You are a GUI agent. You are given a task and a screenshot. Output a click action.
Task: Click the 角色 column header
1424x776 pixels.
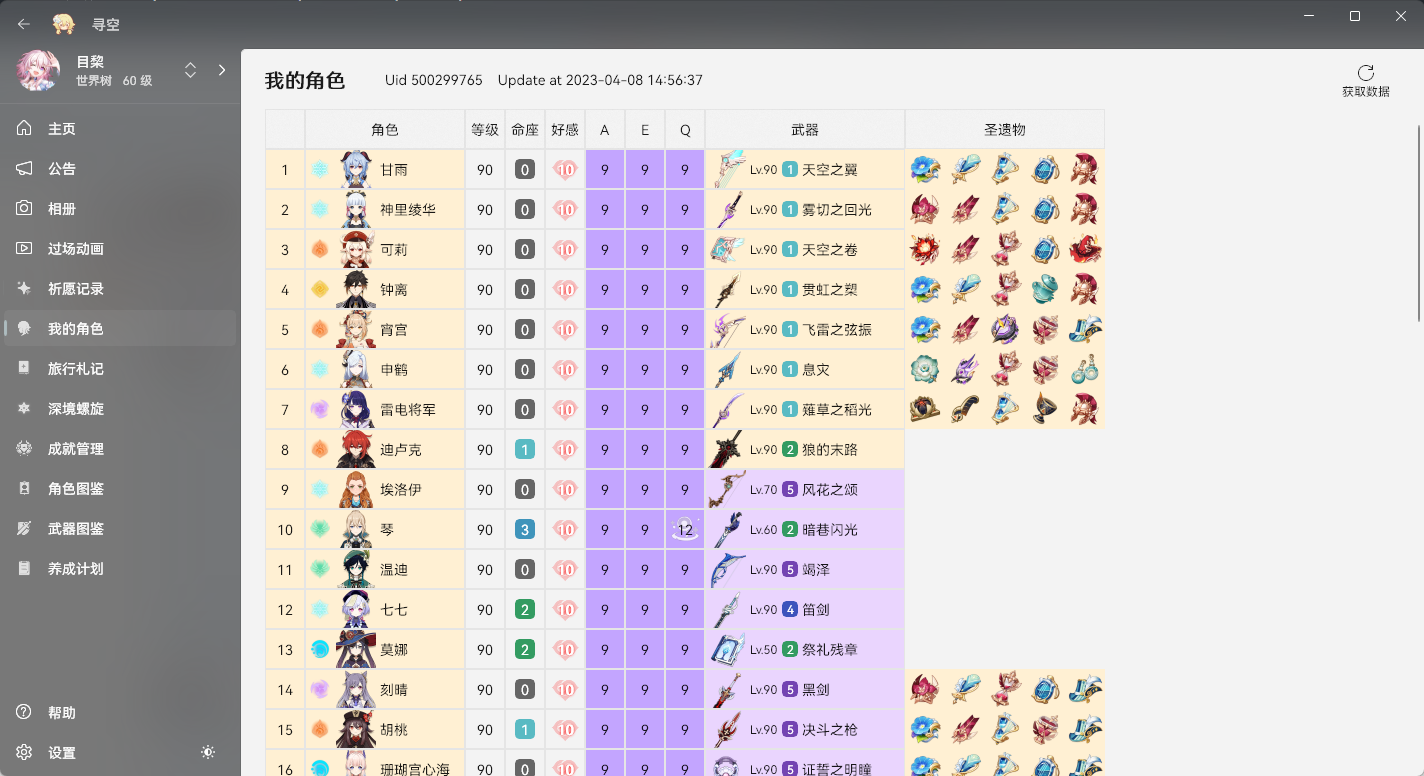(385, 130)
